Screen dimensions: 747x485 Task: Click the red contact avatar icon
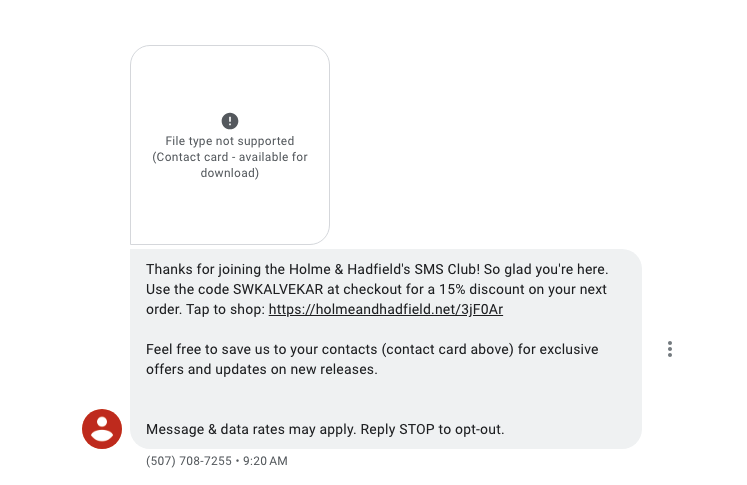point(102,429)
